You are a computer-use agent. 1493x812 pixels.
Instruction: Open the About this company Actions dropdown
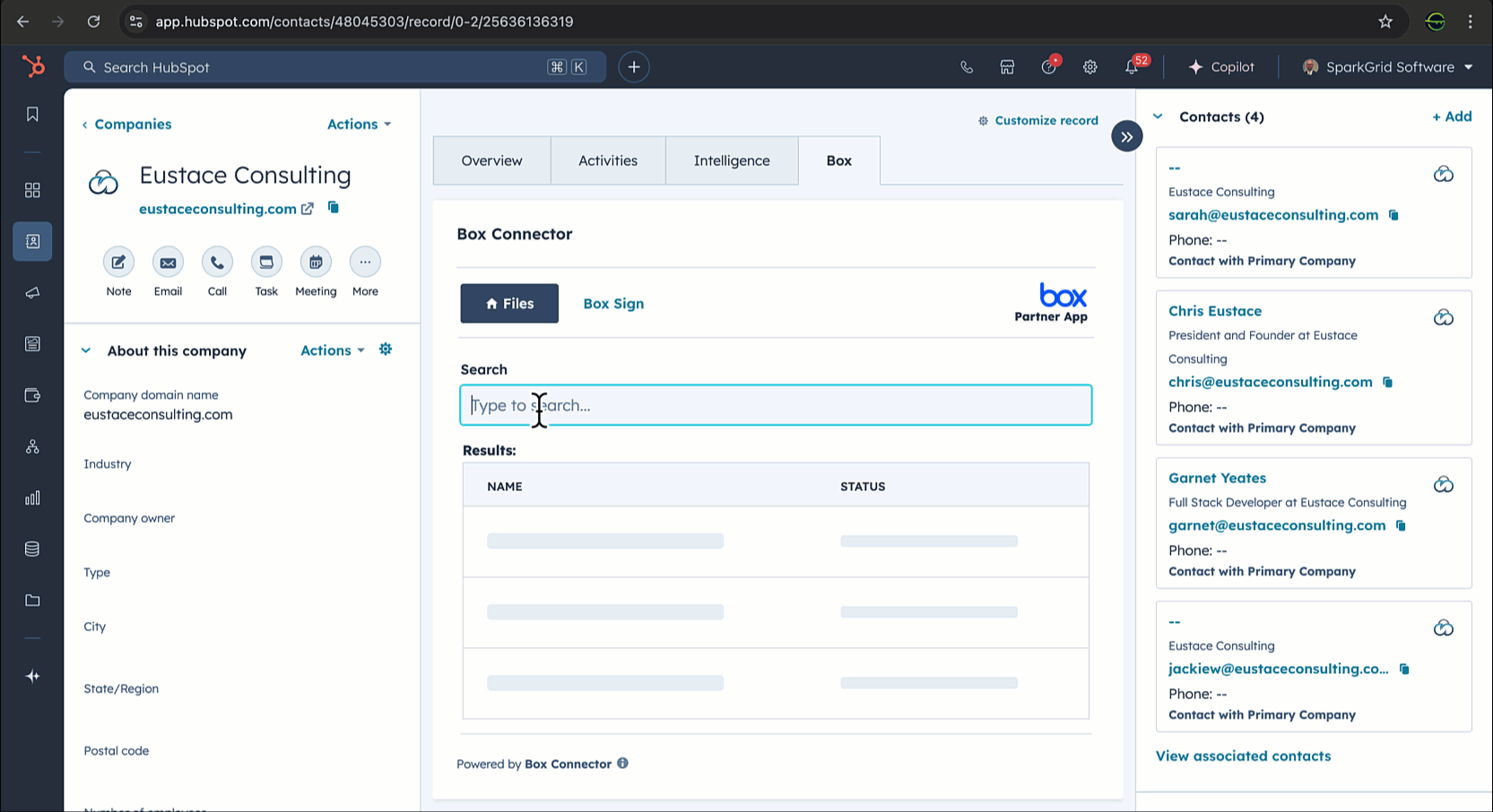[333, 350]
